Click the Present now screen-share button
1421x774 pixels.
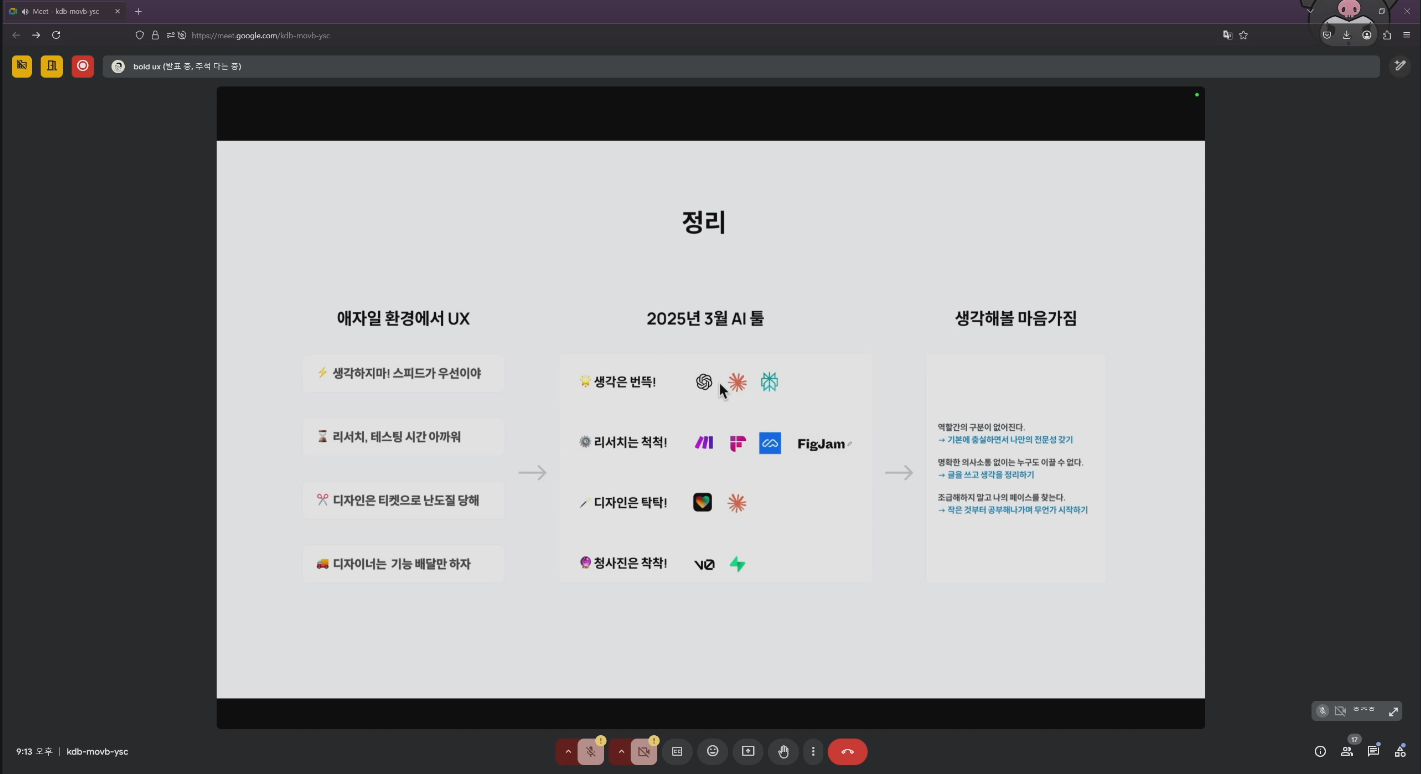[748, 751]
